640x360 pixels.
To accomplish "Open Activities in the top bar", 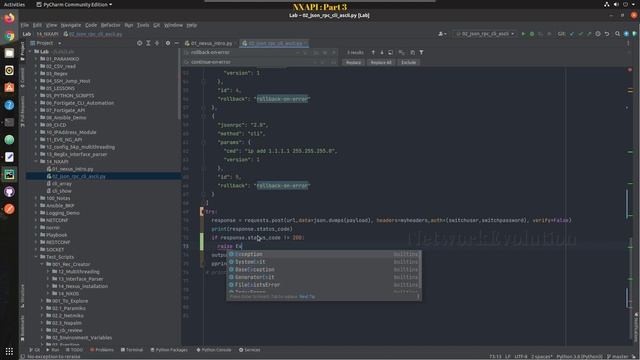I will [x=14, y=4].
